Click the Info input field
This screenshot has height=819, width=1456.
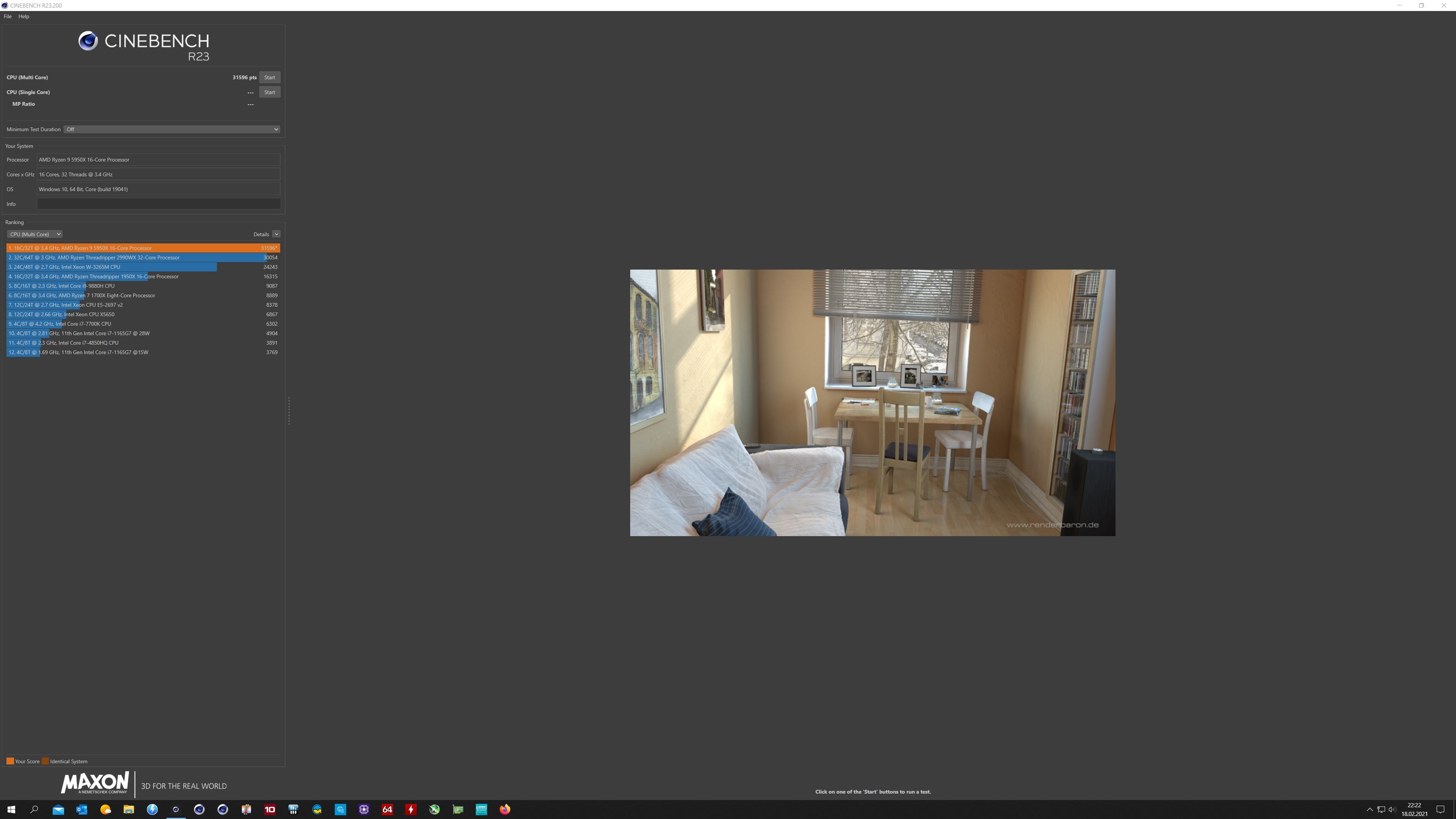[x=158, y=204]
